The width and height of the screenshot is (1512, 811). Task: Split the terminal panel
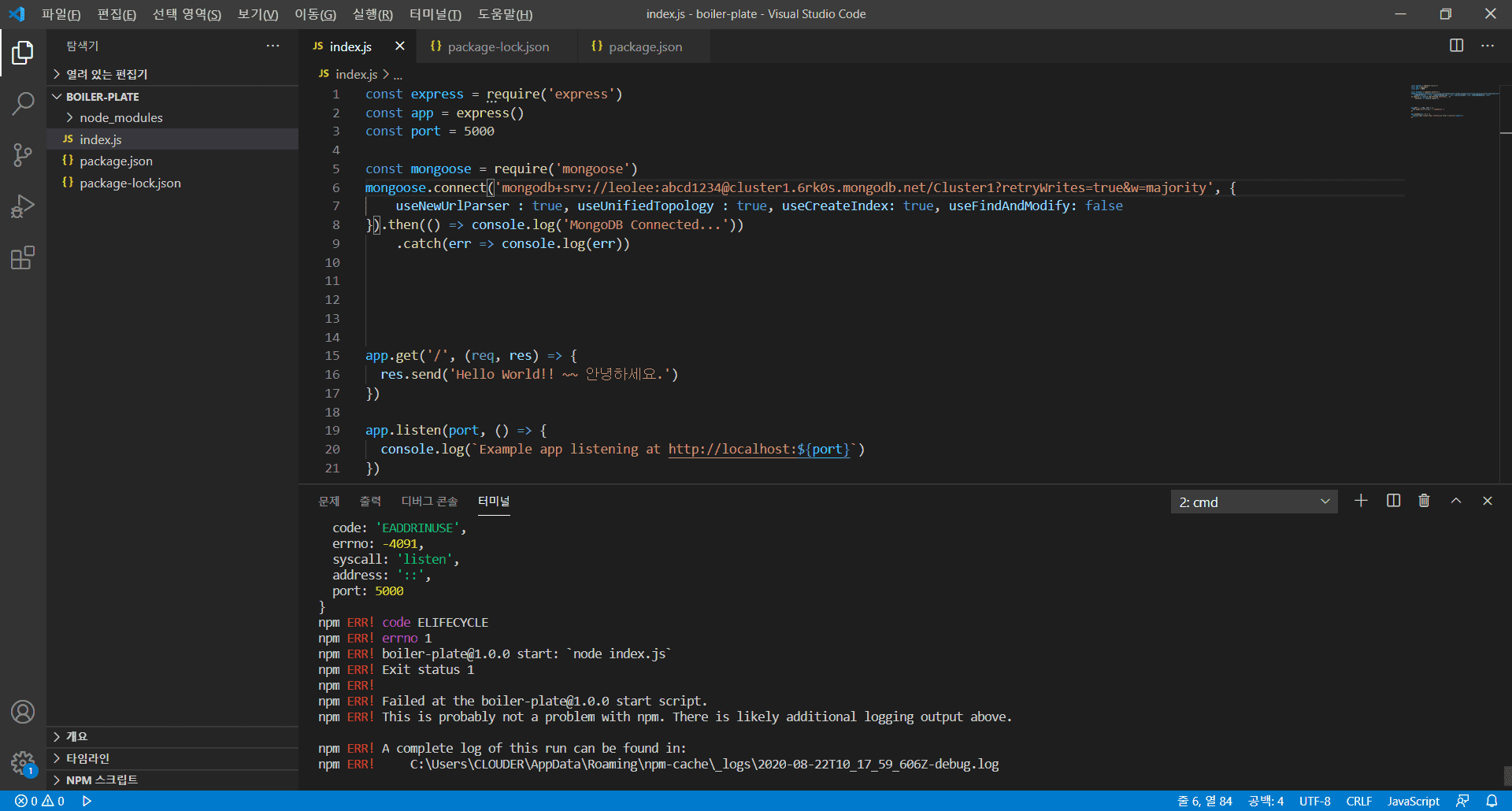point(1393,501)
